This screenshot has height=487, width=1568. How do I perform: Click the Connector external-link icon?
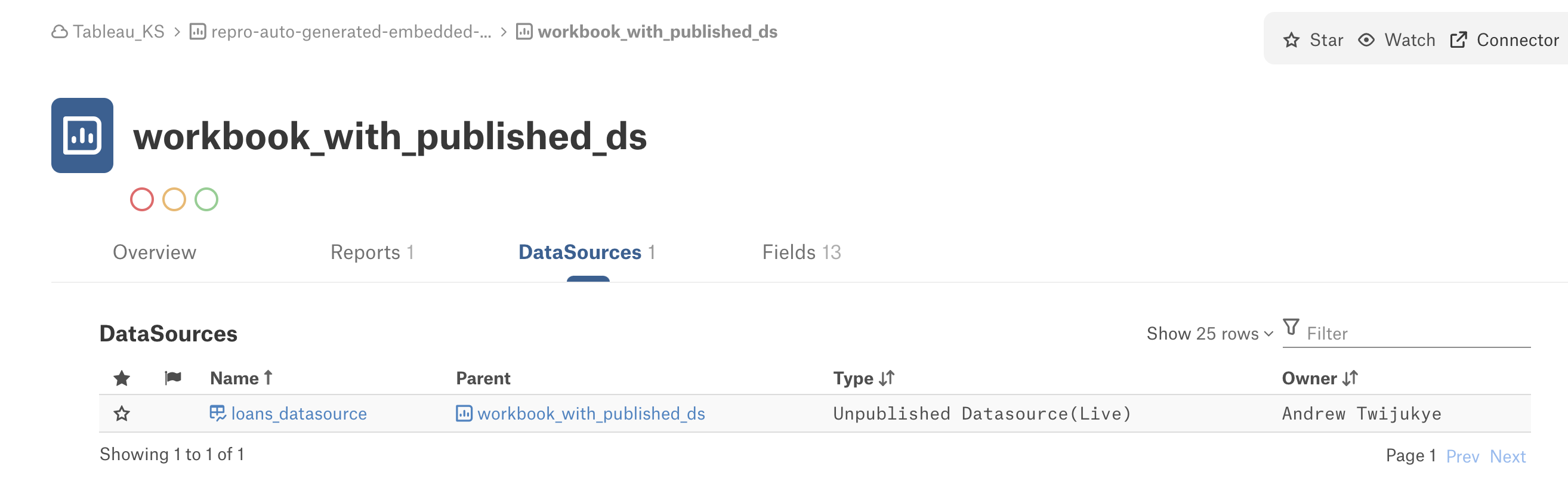(1458, 40)
